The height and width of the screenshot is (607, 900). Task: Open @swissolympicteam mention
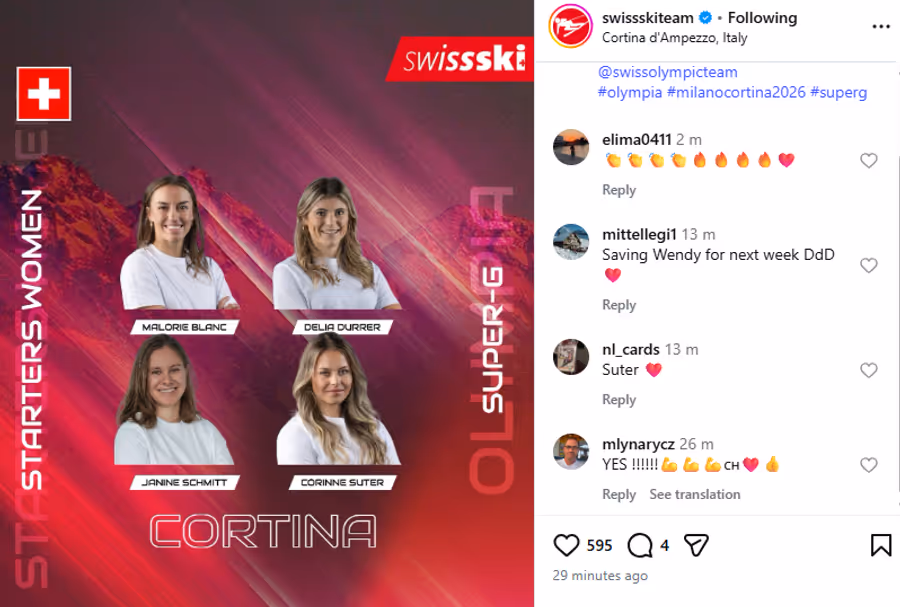668,72
